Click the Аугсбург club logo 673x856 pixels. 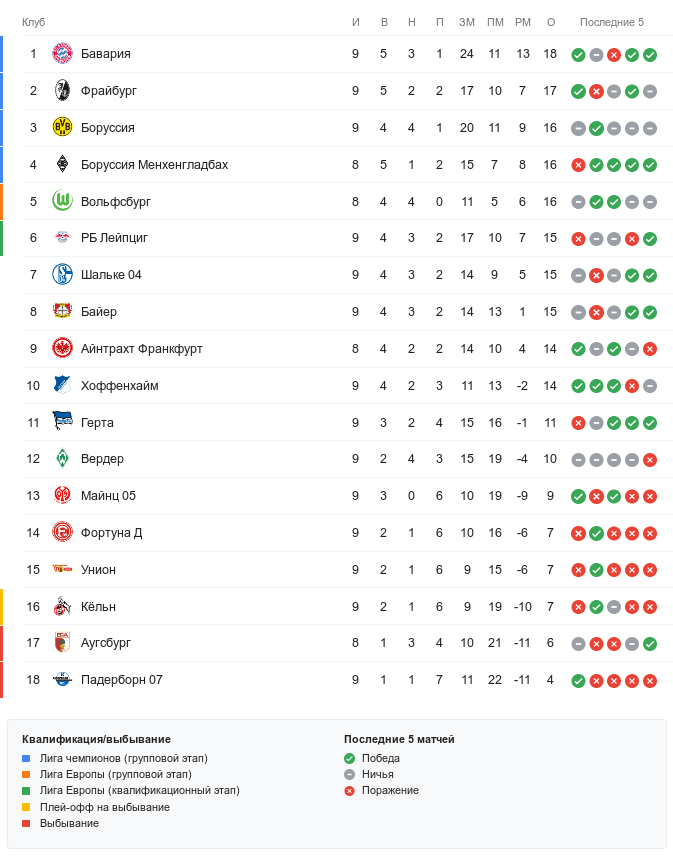point(63,643)
